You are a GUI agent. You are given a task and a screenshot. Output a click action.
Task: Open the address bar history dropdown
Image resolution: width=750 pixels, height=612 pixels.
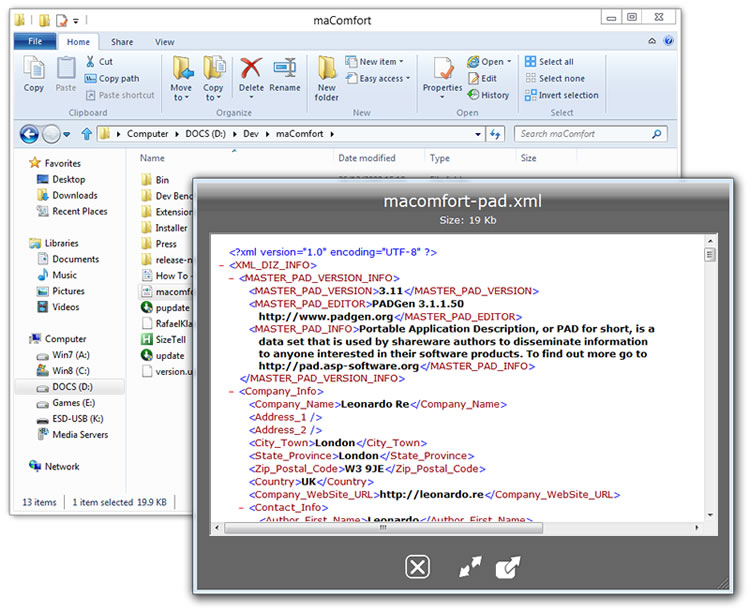pyautogui.click(x=478, y=134)
